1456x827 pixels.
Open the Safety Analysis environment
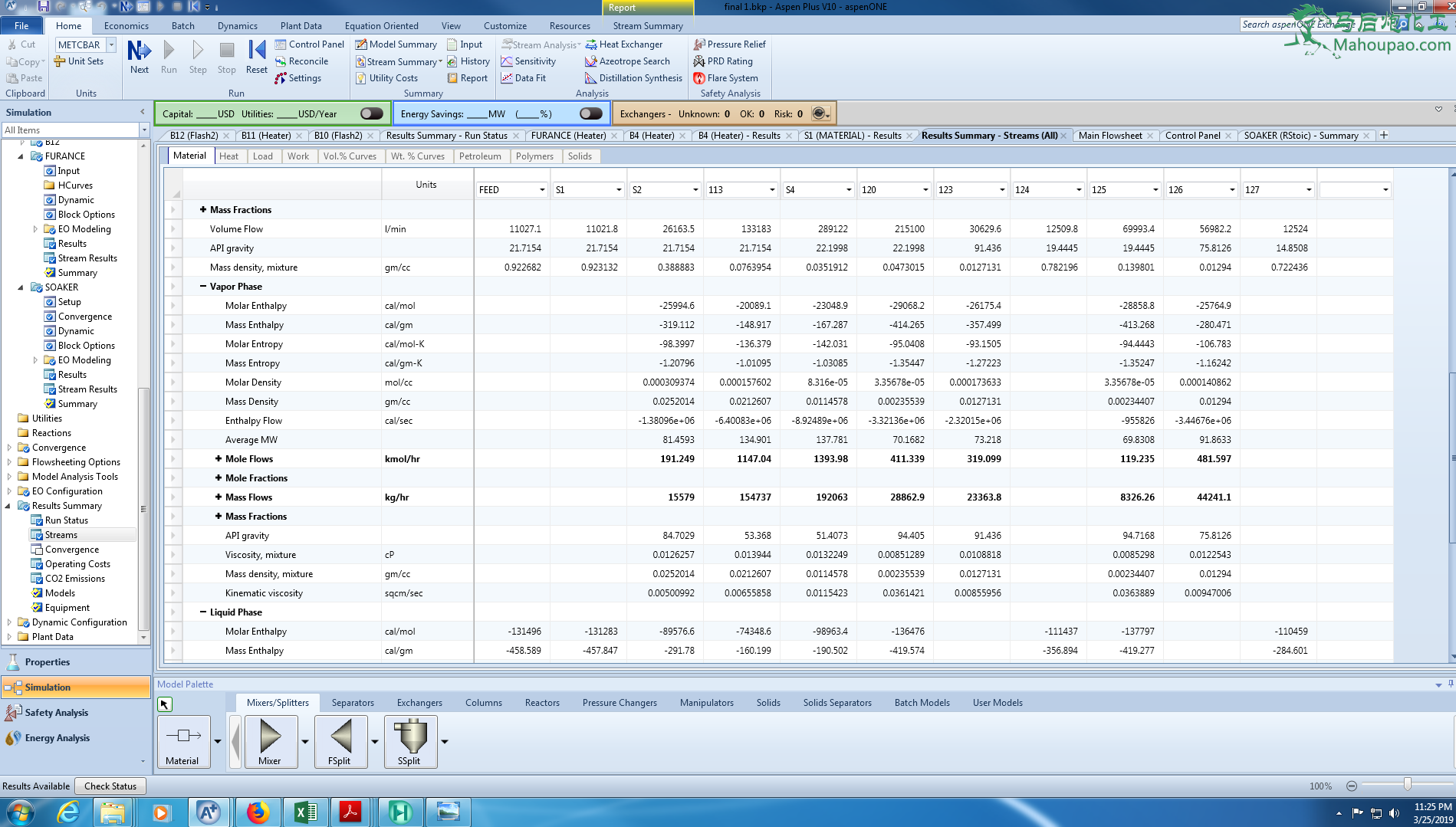click(x=76, y=713)
